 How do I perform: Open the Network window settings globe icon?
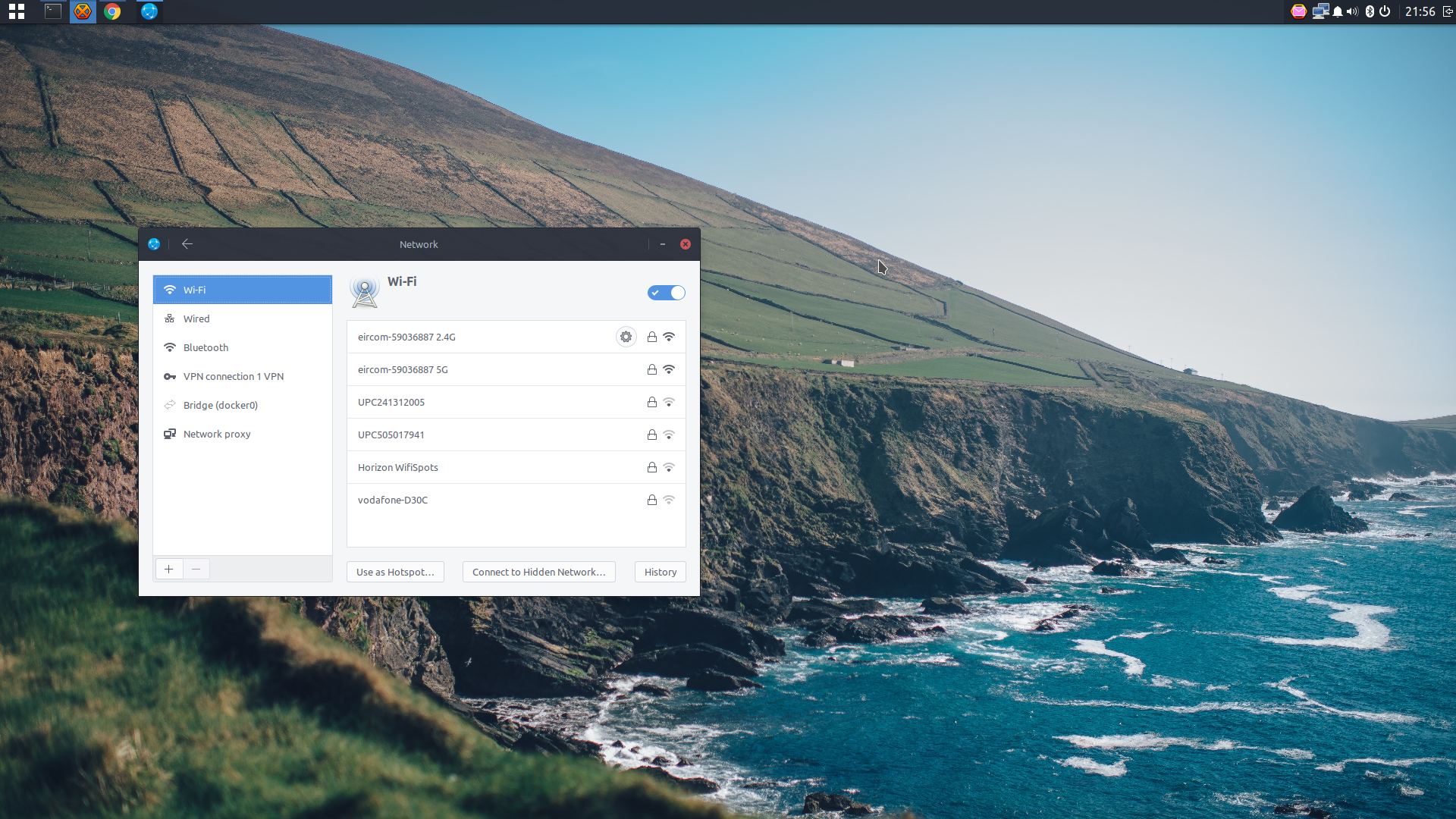coord(154,244)
